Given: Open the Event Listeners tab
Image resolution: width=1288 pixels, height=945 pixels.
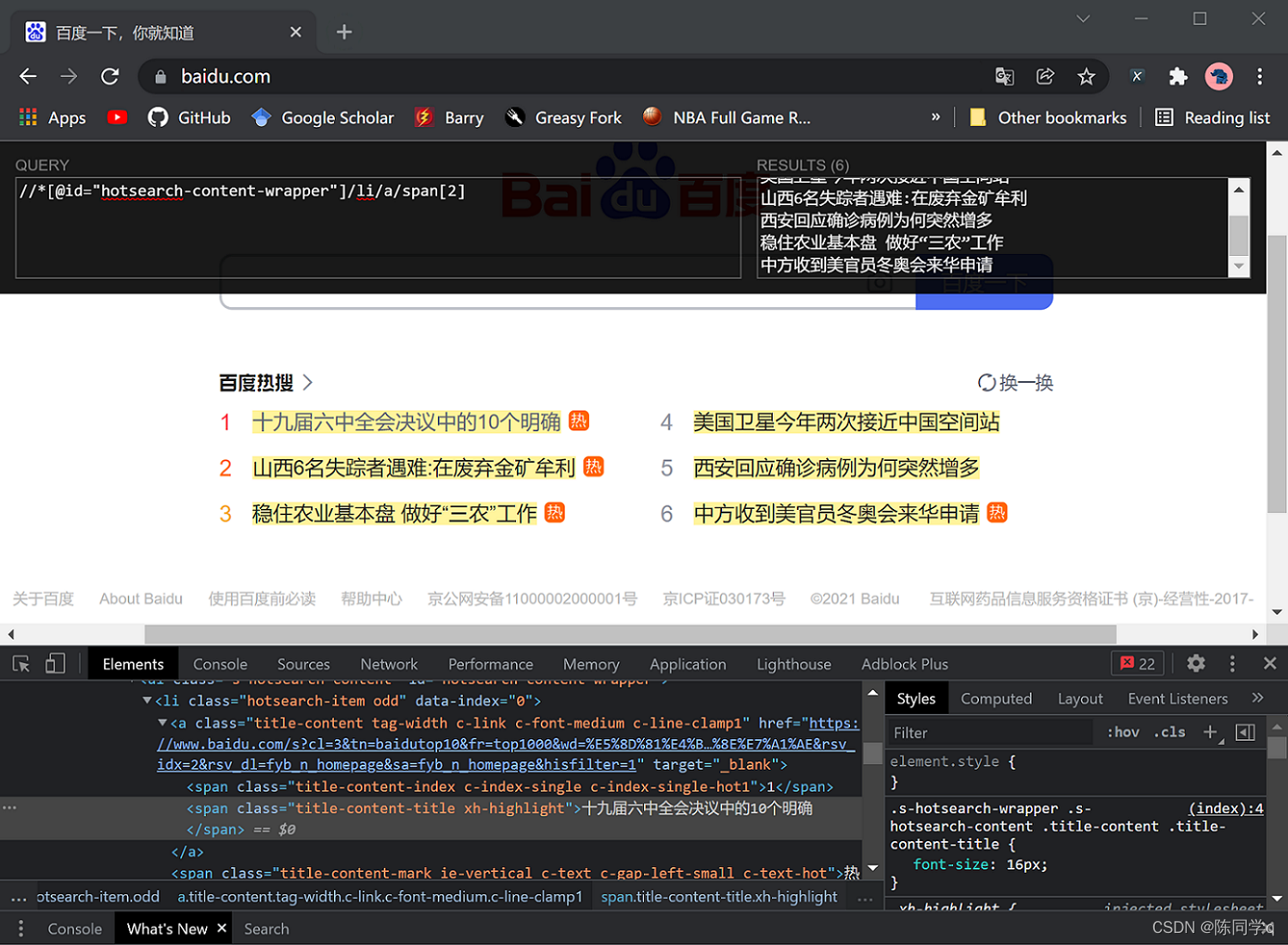Looking at the screenshot, I should [x=1177, y=699].
